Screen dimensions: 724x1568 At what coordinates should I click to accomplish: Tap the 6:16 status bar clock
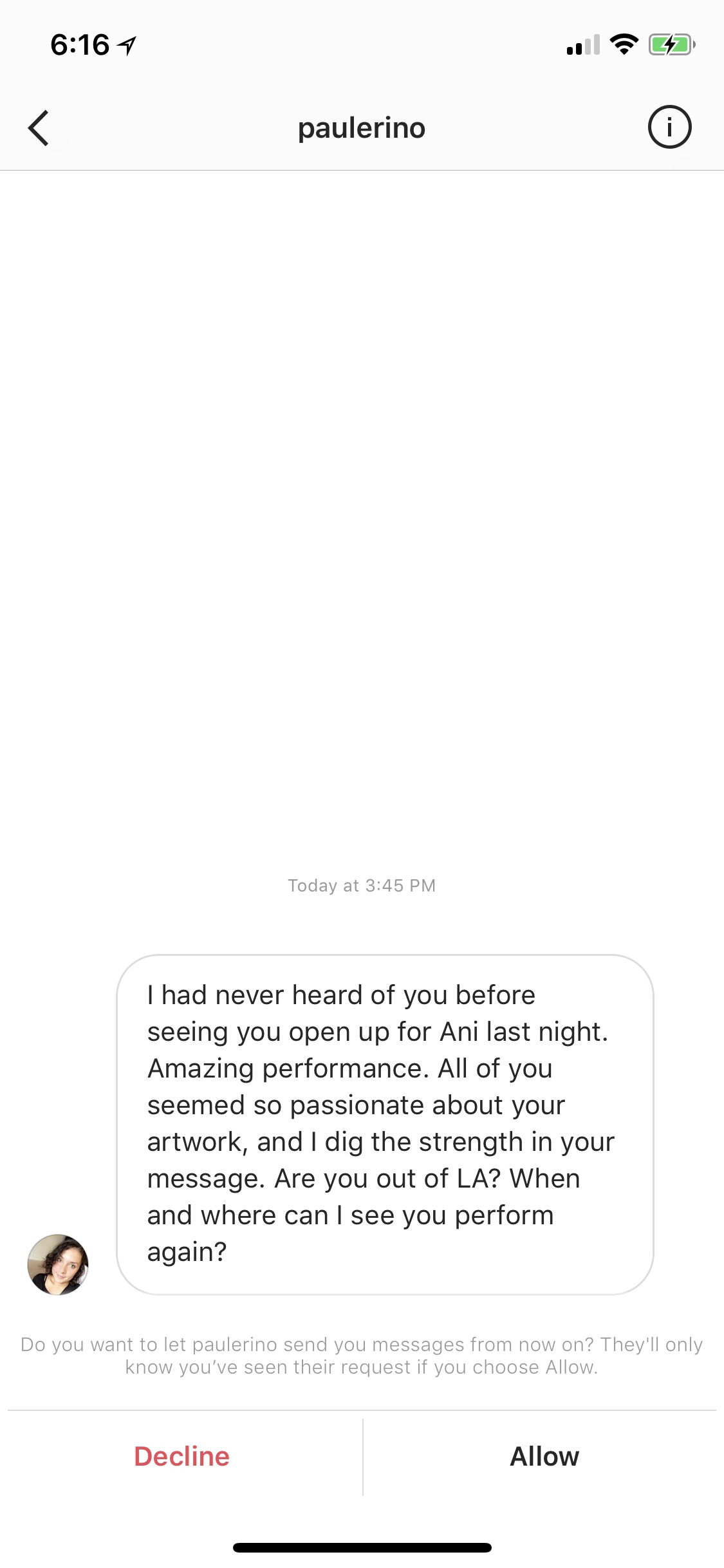(x=80, y=45)
